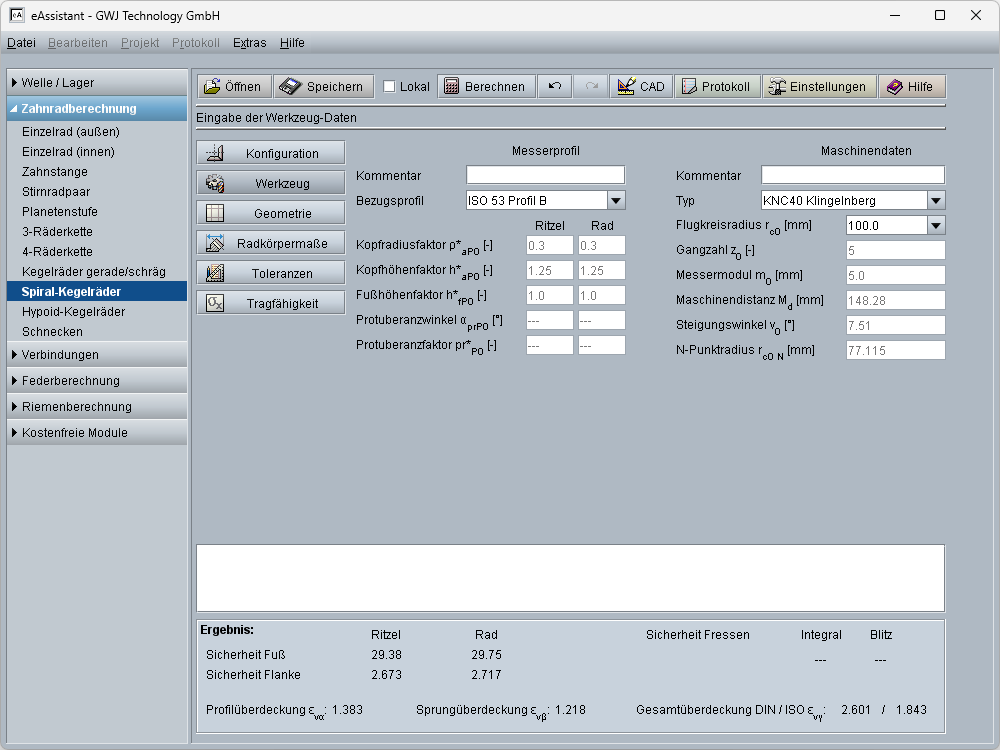Click the Hilfe book icon
This screenshot has width=1000, height=750.
point(895,87)
